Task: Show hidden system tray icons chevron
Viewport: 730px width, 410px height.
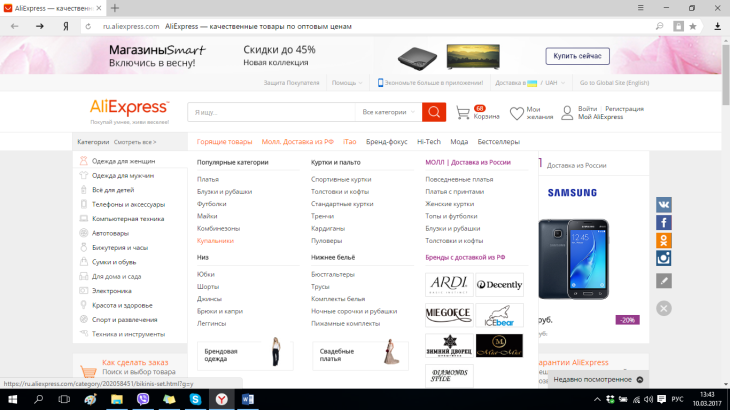Action: (597, 399)
